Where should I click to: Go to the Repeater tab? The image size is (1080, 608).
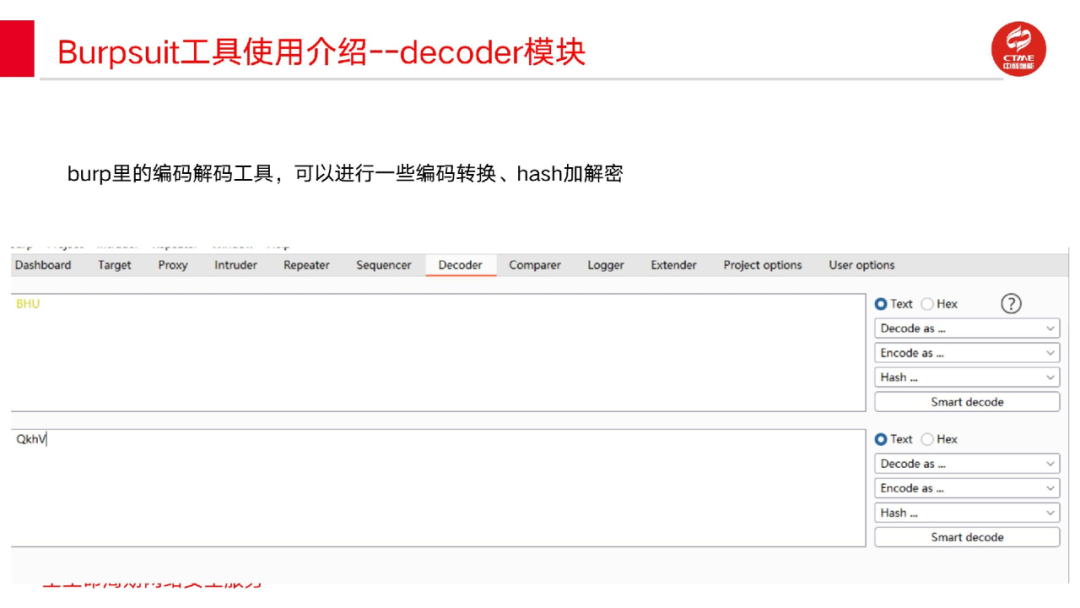(x=307, y=265)
